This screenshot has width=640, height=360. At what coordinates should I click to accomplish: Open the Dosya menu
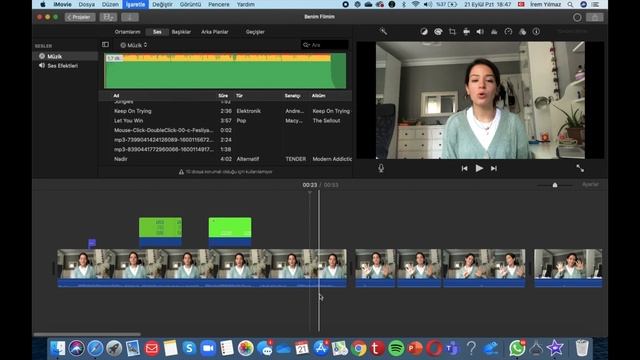tap(87, 4)
